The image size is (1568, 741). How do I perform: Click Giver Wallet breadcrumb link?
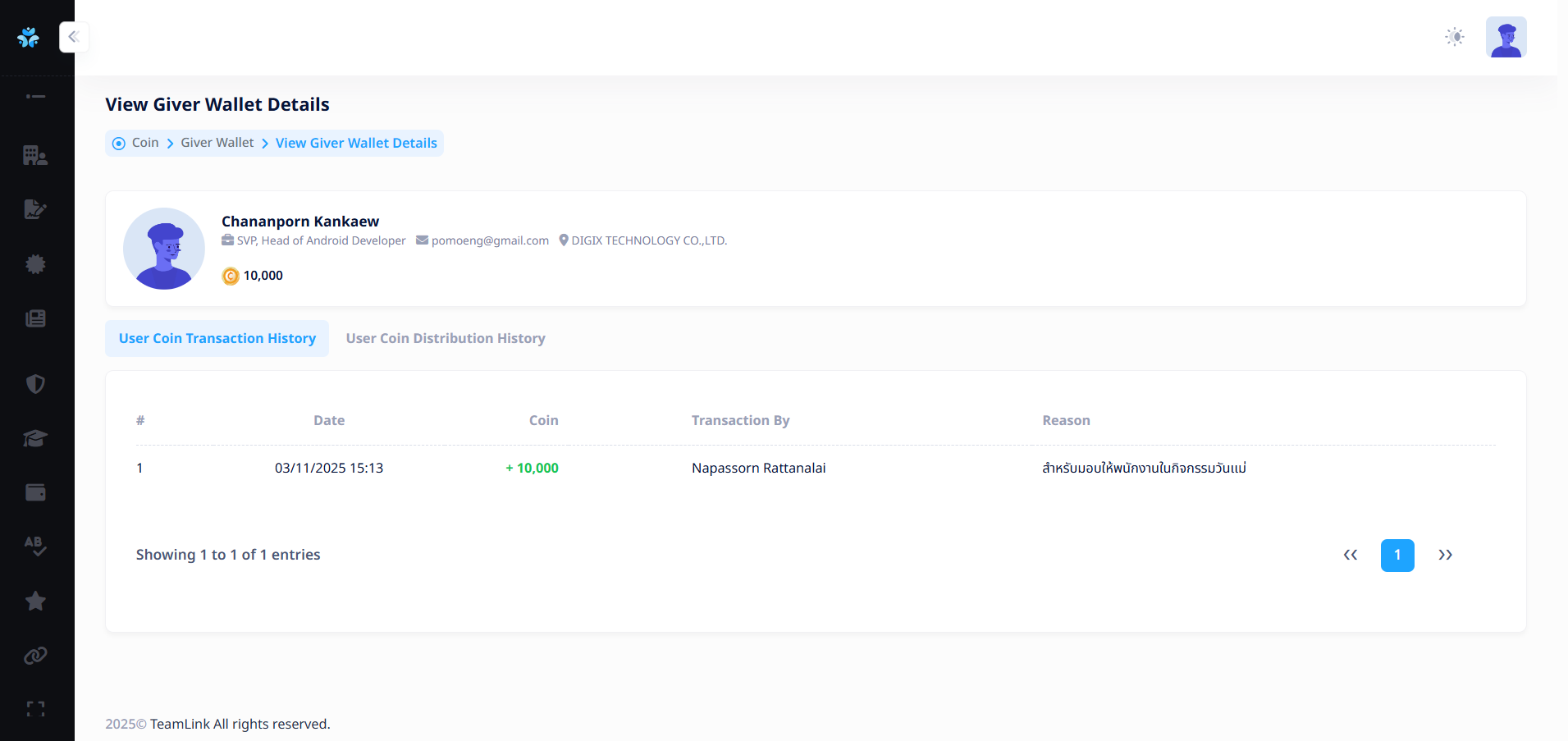pyautogui.click(x=217, y=143)
